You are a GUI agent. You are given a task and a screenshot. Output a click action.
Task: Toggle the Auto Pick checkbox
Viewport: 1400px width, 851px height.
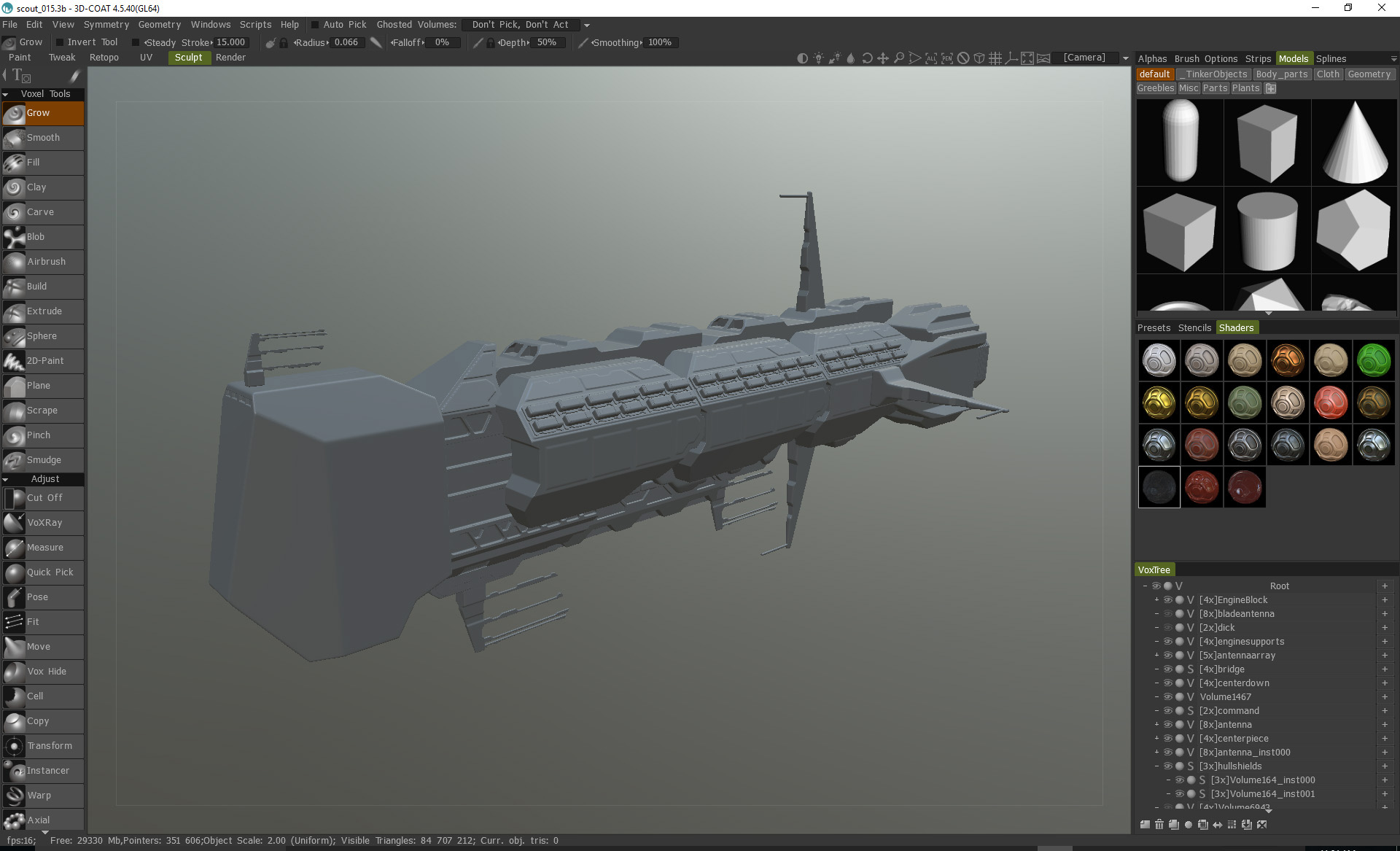[x=315, y=25]
